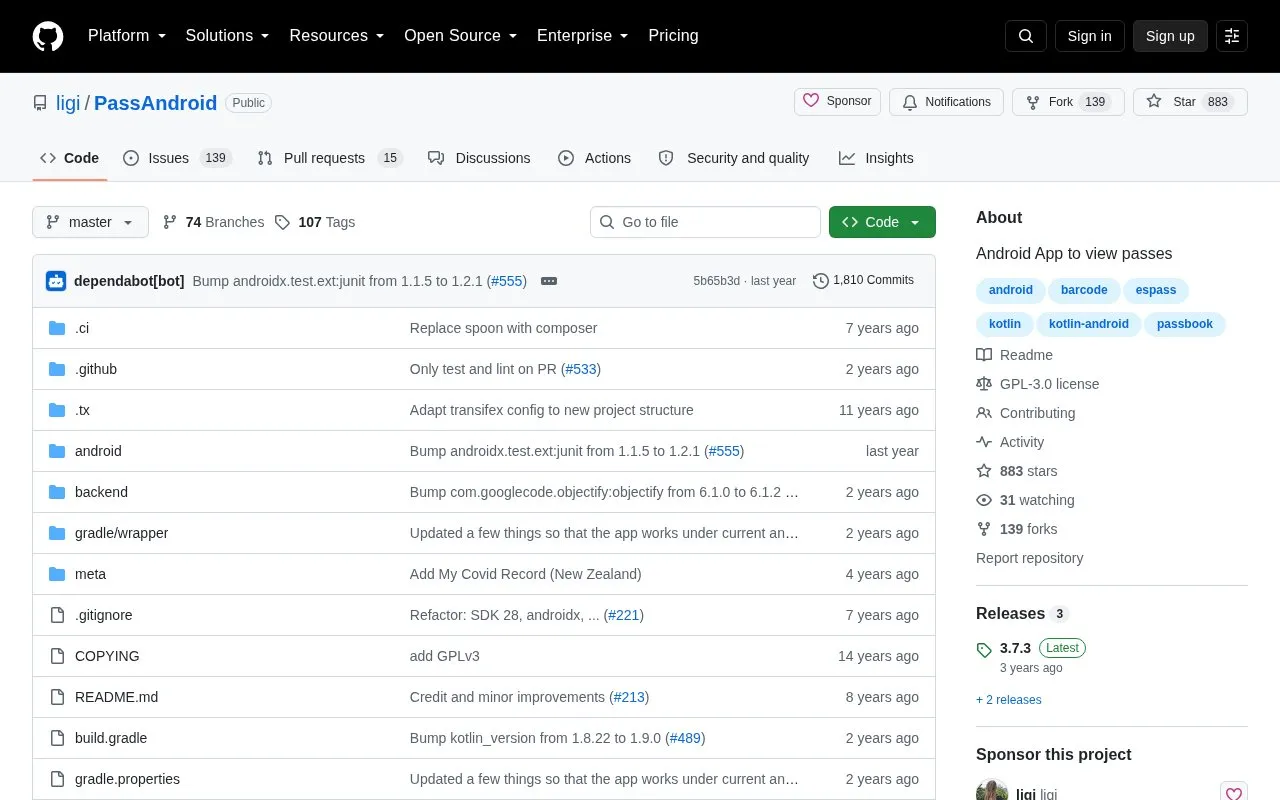The width and height of the screenshot is (1280, 800).
Task: Open the master branch selector
Action: click(x=90, y=222)
